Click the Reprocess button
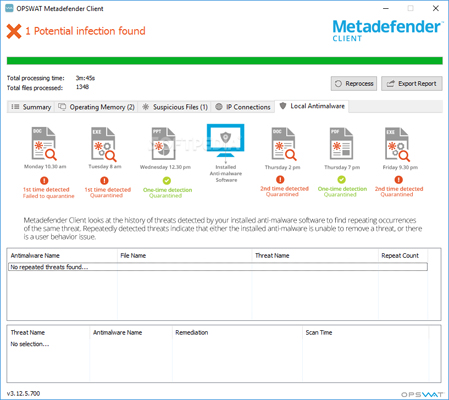The image size is (449, 400). [354, 84]
